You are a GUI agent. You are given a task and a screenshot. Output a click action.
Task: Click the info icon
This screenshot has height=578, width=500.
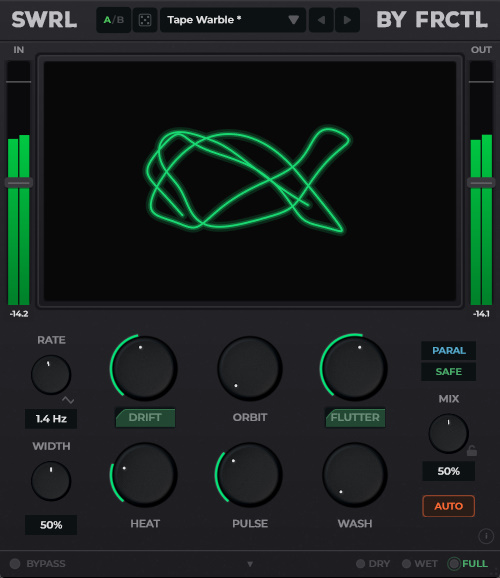click(486, 536)
